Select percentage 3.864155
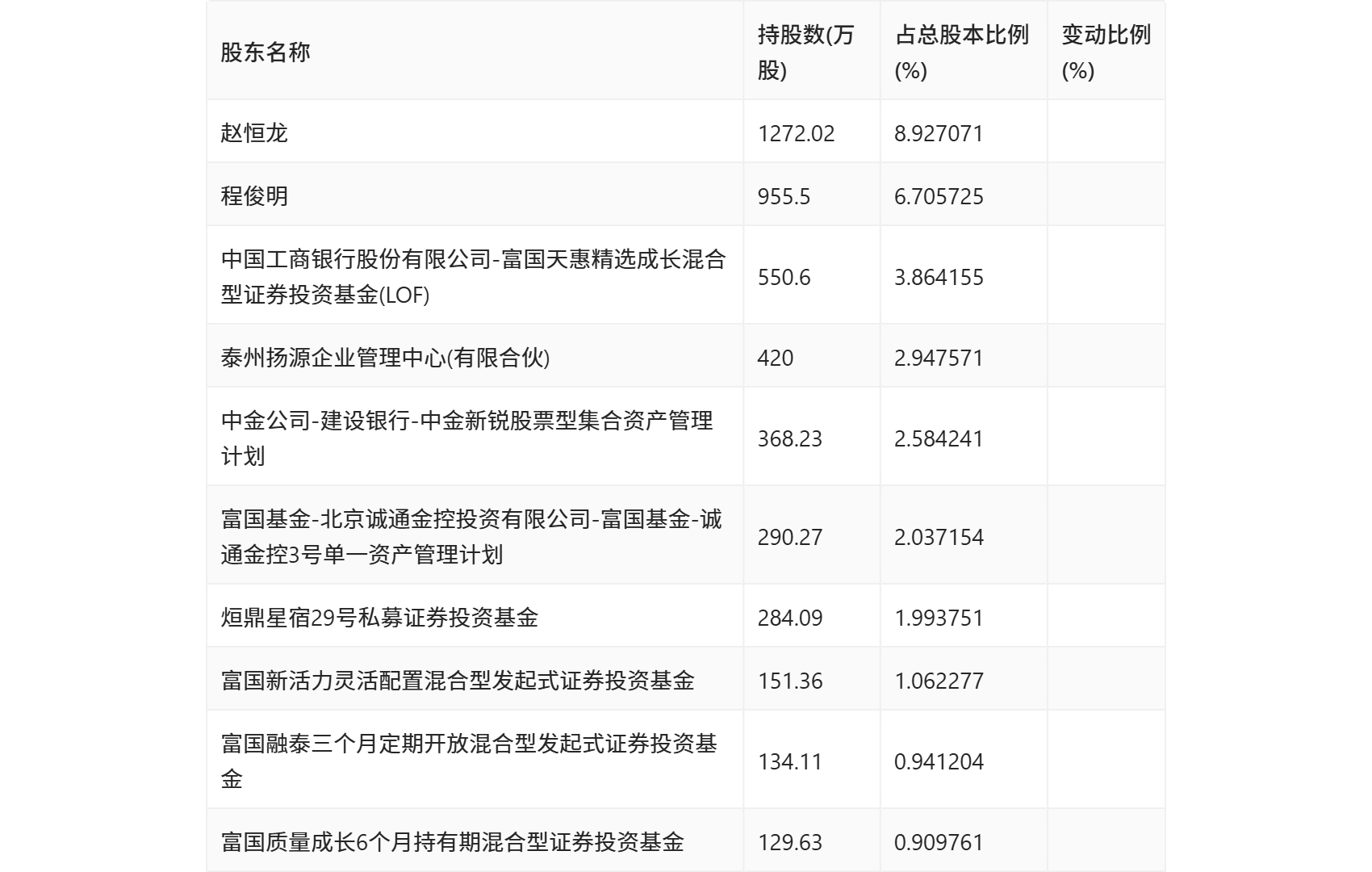1372x872 pixels. pos(939,277)
